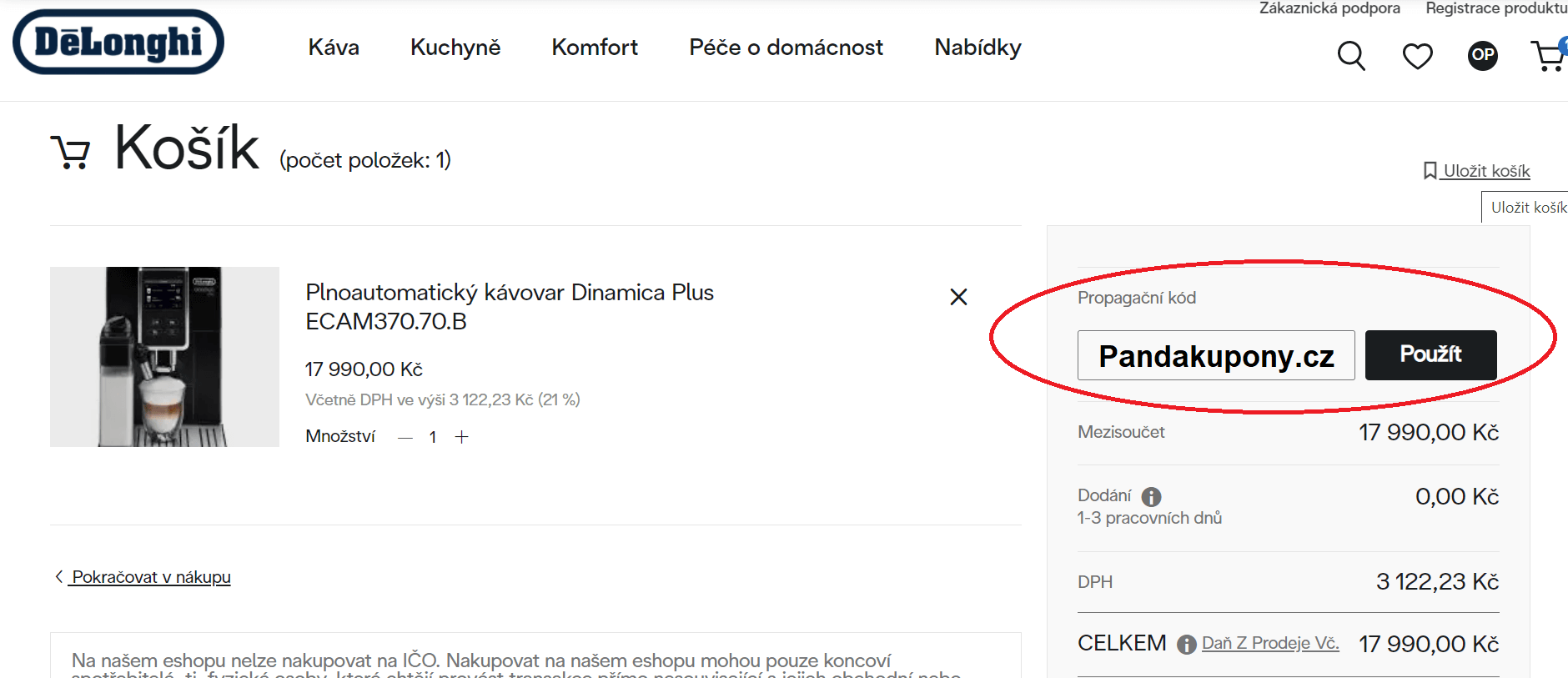Click the Dinamica Plus coffee machine thumbnail
The height and width of the screenshot is (678, 1568).
(x=164, y=357)
